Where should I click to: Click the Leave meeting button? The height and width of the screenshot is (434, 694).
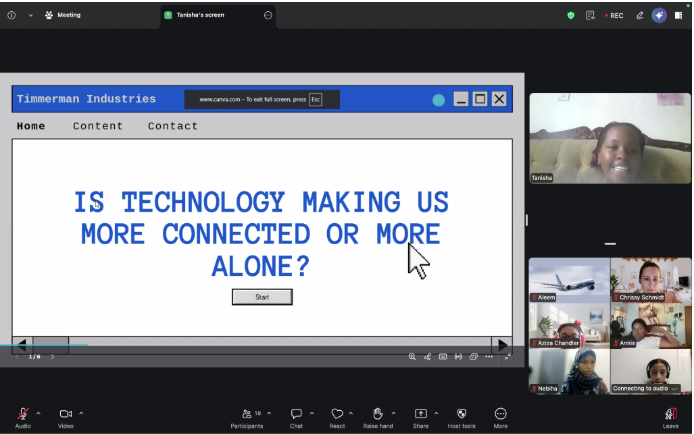click(x=671, y=418)
